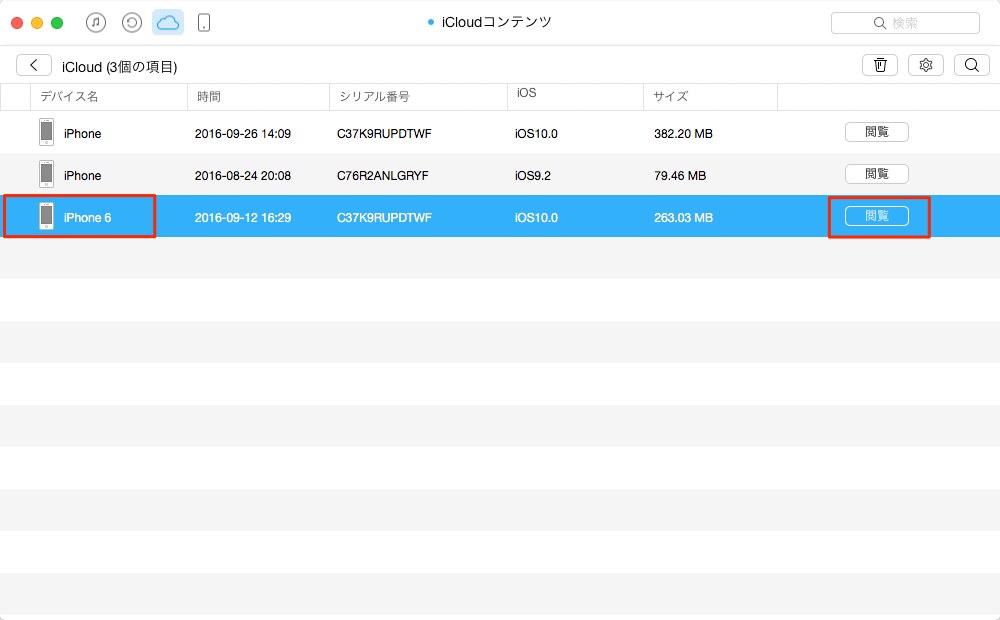Open the iTunes library music icon
The image size is (1000, 620).
point(96,23)
